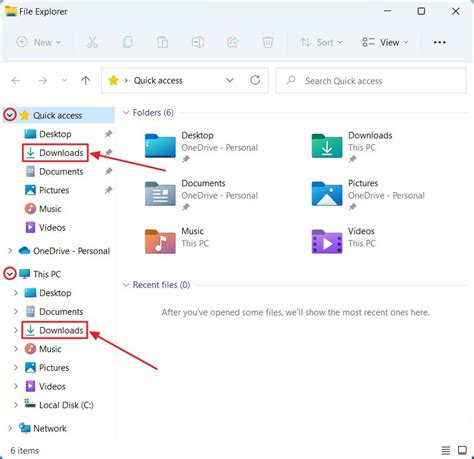Switch to large thumbnails view in status bar
Image resolution: width=474 pixels, height=459 pixels.
[462, 450]
